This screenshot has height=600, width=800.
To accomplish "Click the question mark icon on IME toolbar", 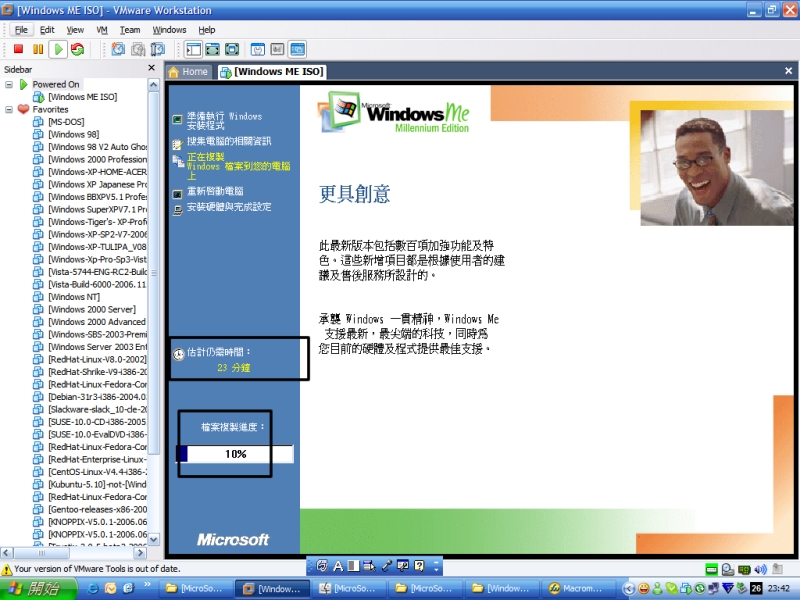I will tap(419, 565).
